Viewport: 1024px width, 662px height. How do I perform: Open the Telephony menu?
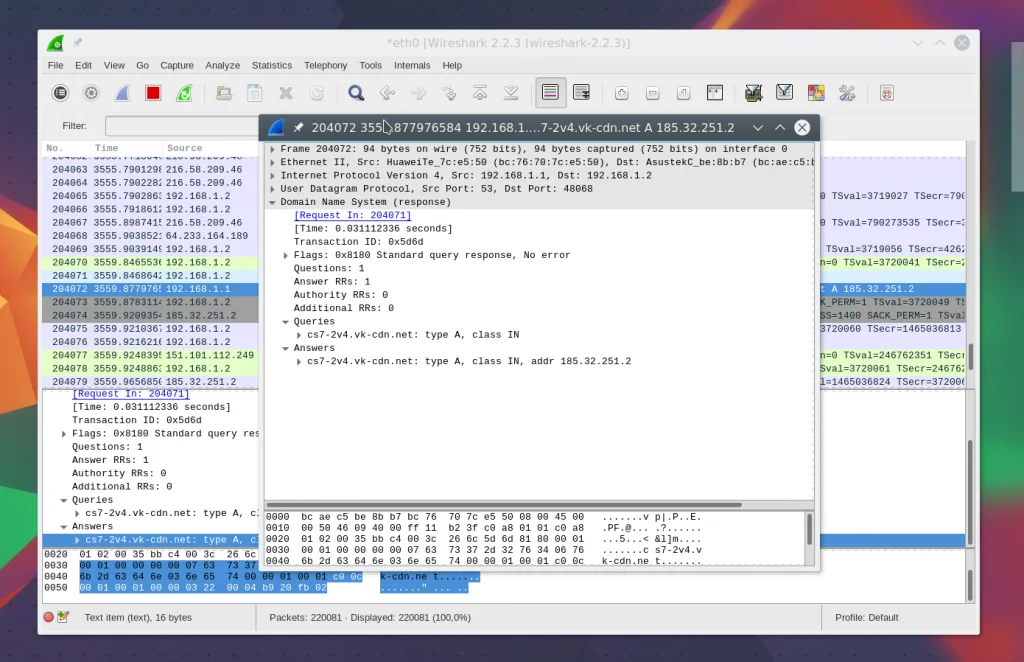point(325,65)
